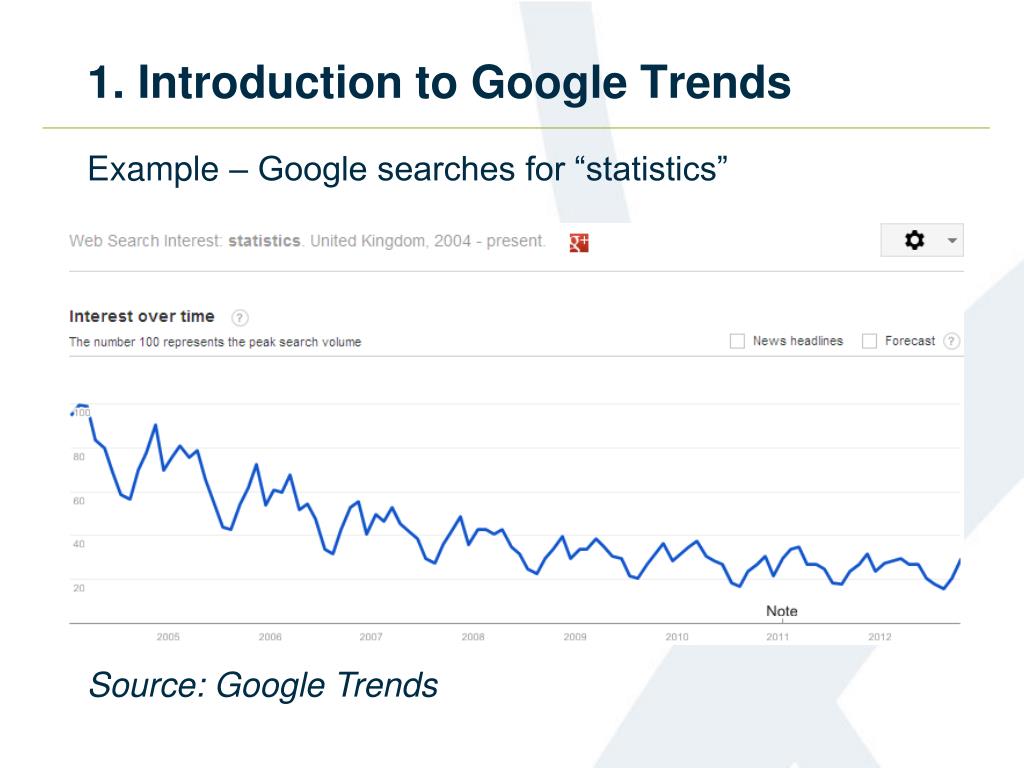
Task: Click the Note marker on chart
Action: [x=782, y=611]
